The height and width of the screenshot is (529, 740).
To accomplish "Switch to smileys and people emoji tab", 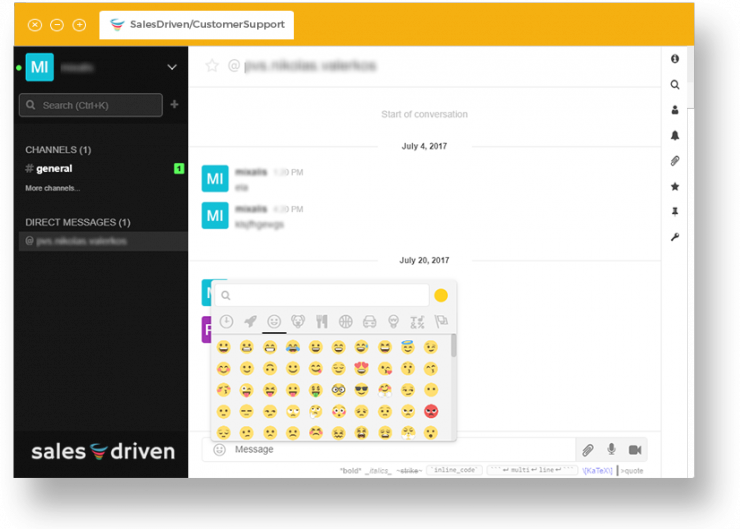I will tap(274, 322).
